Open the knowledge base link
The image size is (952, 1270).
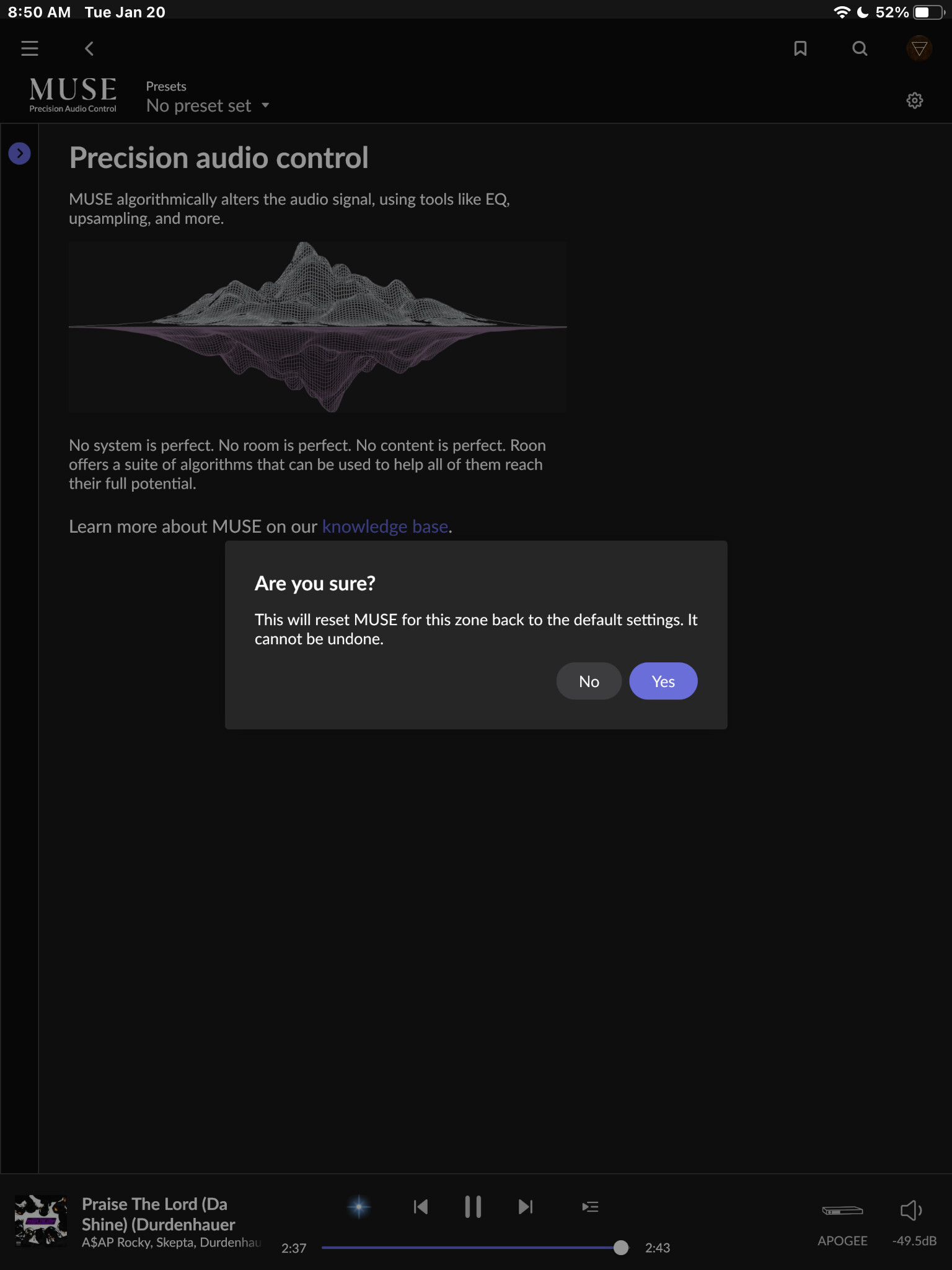point(385,526)
